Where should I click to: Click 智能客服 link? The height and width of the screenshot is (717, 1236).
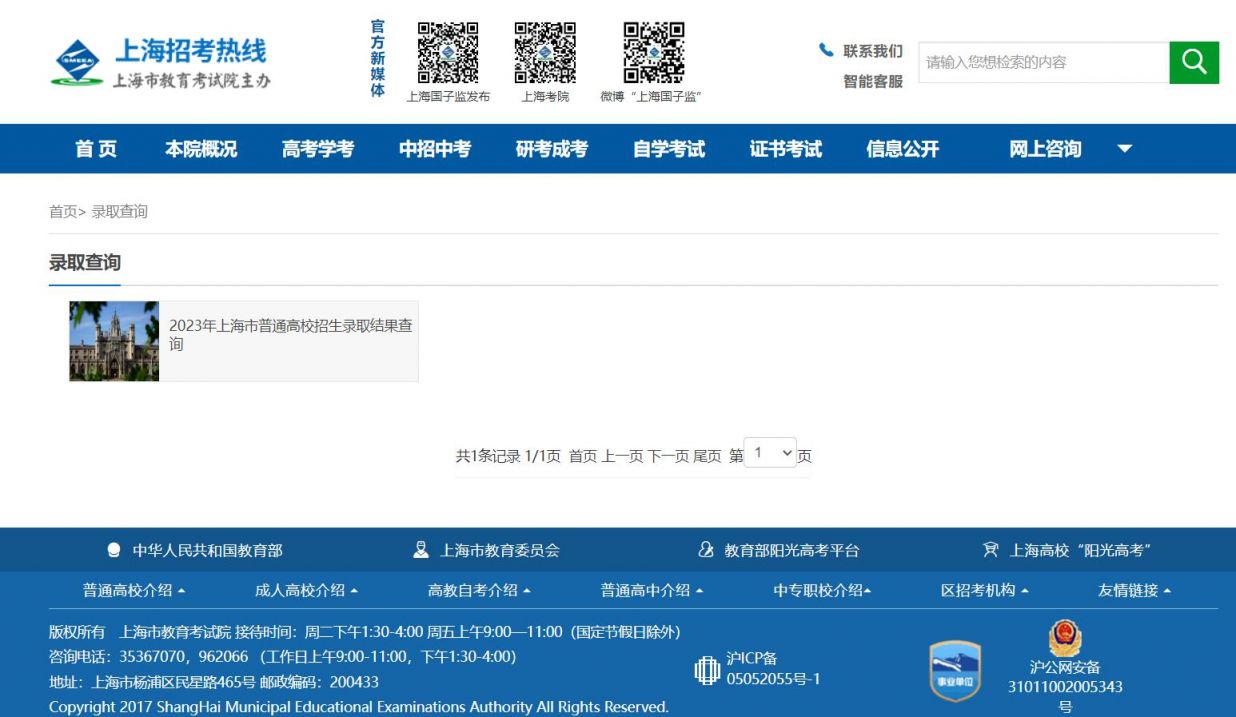(x=873, y=82)
